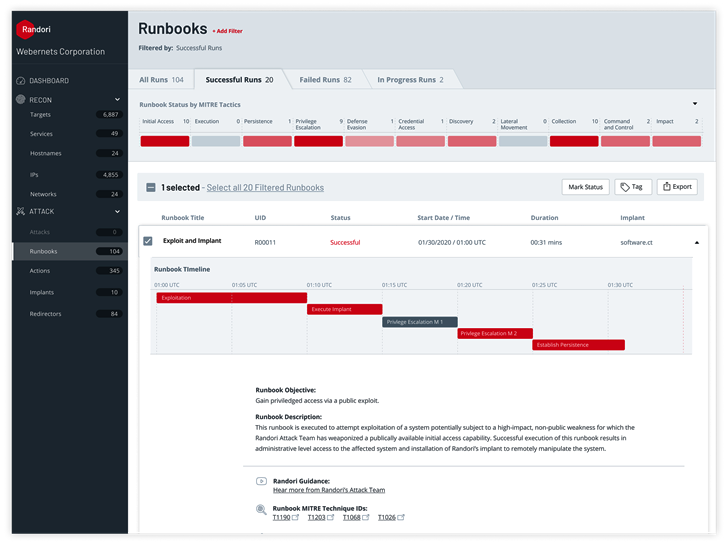Open Actions in the sidebar

pyautogui.click(x=70, y=271)
